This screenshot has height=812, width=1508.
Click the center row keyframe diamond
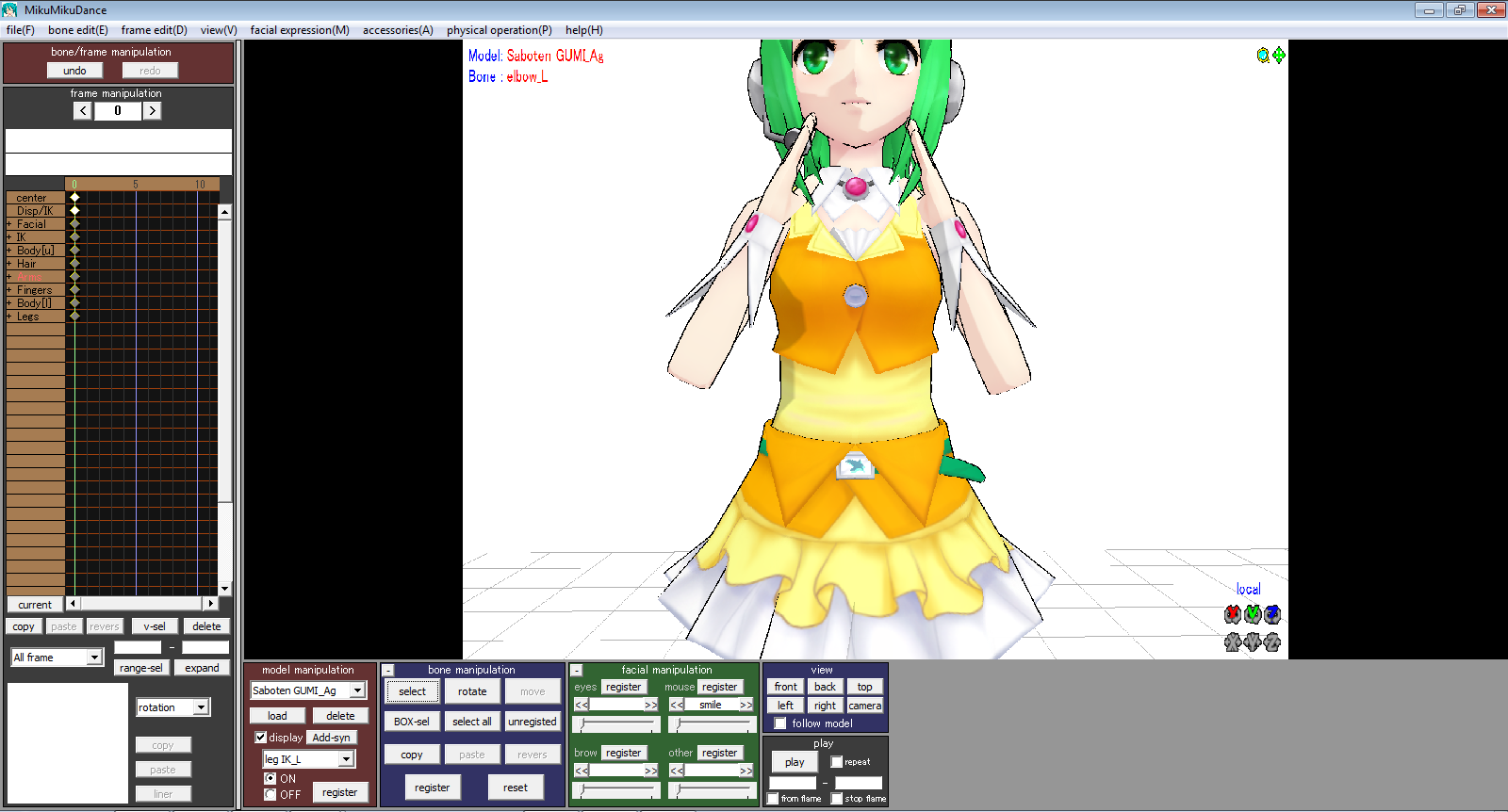pyautogui.click(x=74, y=198)
